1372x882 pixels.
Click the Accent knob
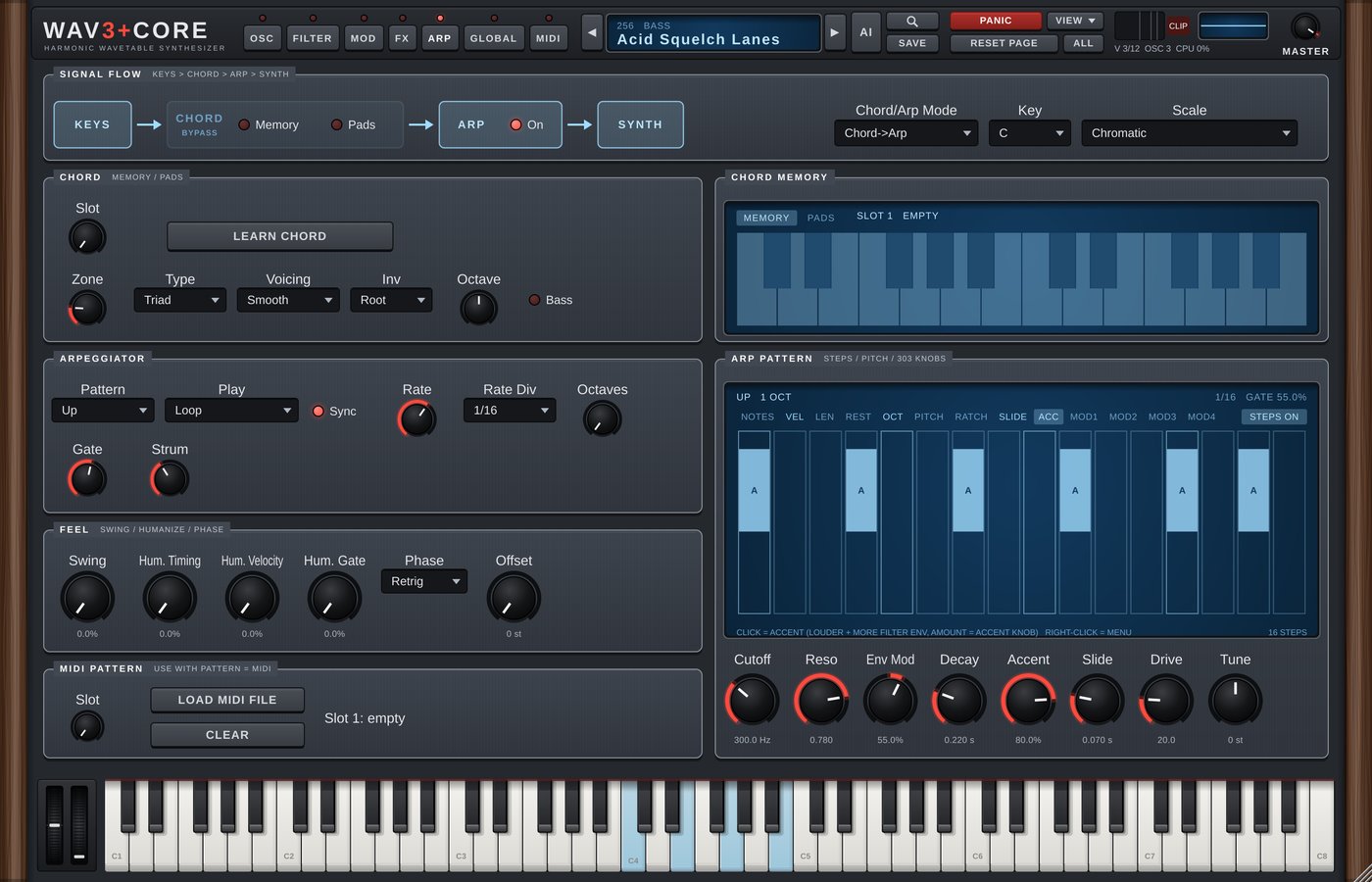[1028, 701]
